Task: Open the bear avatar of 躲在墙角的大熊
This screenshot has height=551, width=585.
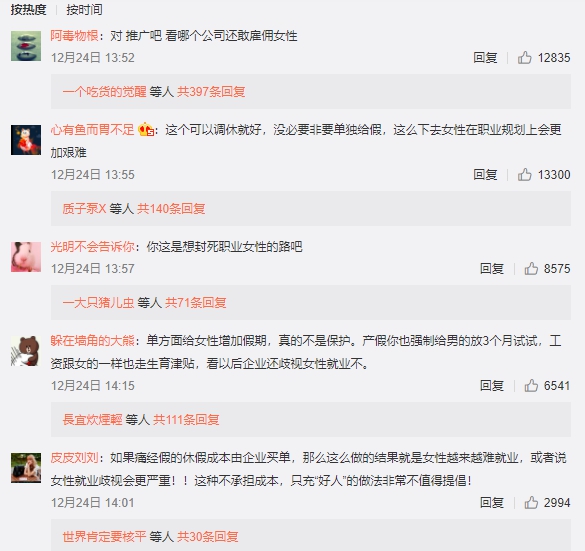Action: click(26, 351)
